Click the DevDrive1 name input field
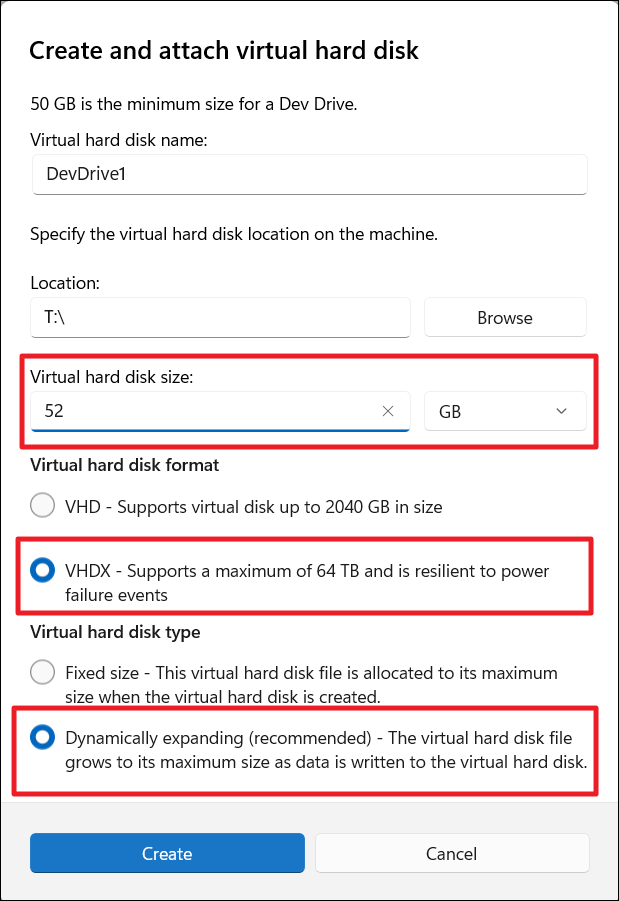 pyautogui.click(x=309, y=174)
